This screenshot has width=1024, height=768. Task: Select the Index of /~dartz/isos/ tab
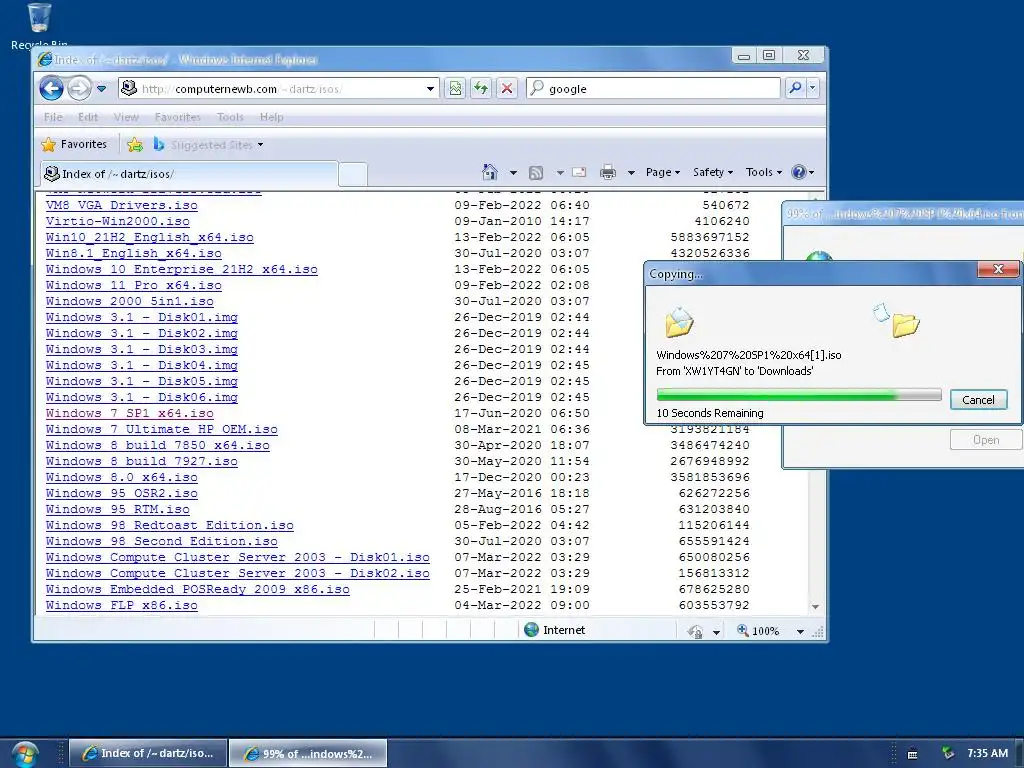(x=189, y=174)
